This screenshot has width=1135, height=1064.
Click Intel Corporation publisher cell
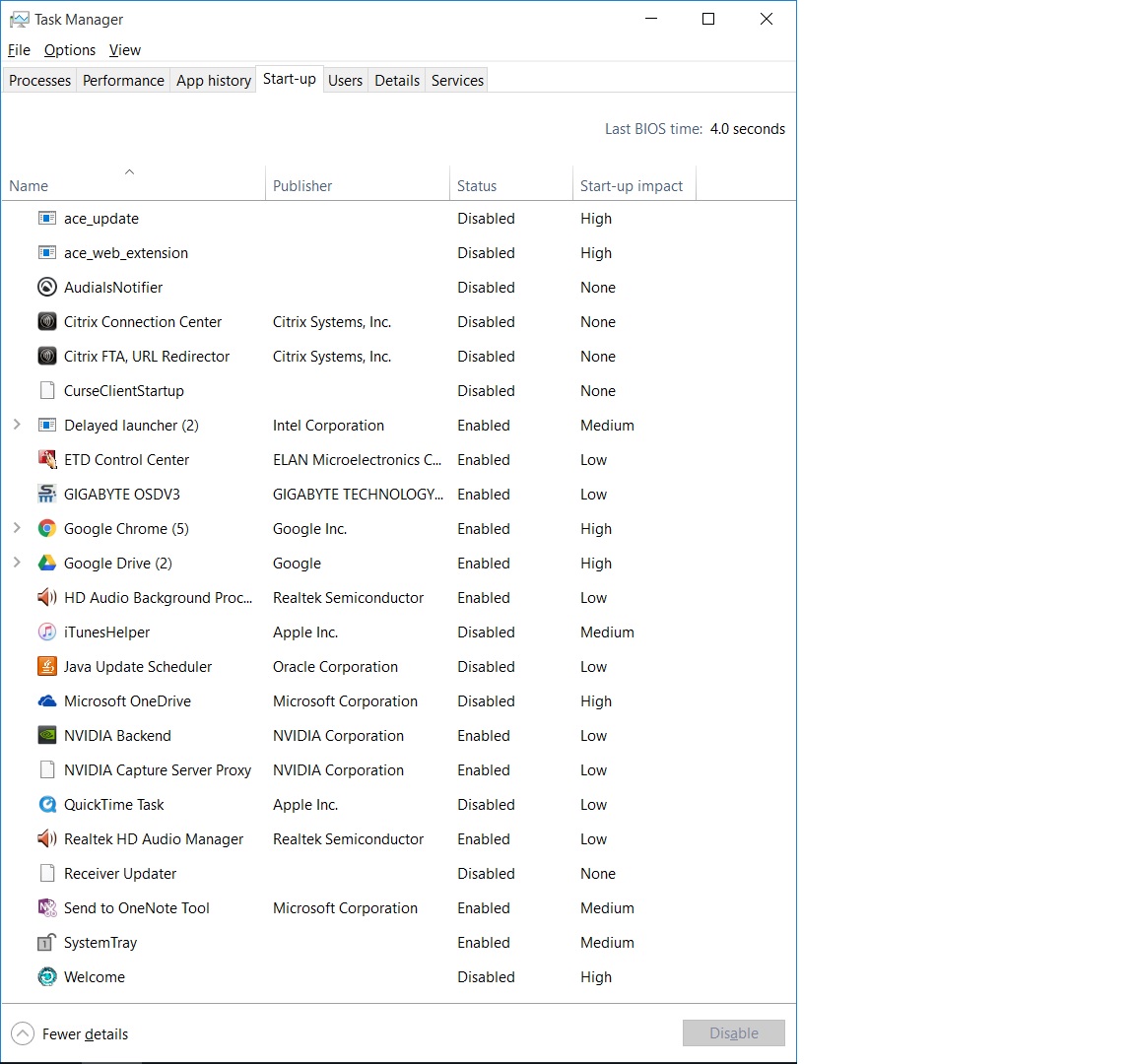pos(328,426)
